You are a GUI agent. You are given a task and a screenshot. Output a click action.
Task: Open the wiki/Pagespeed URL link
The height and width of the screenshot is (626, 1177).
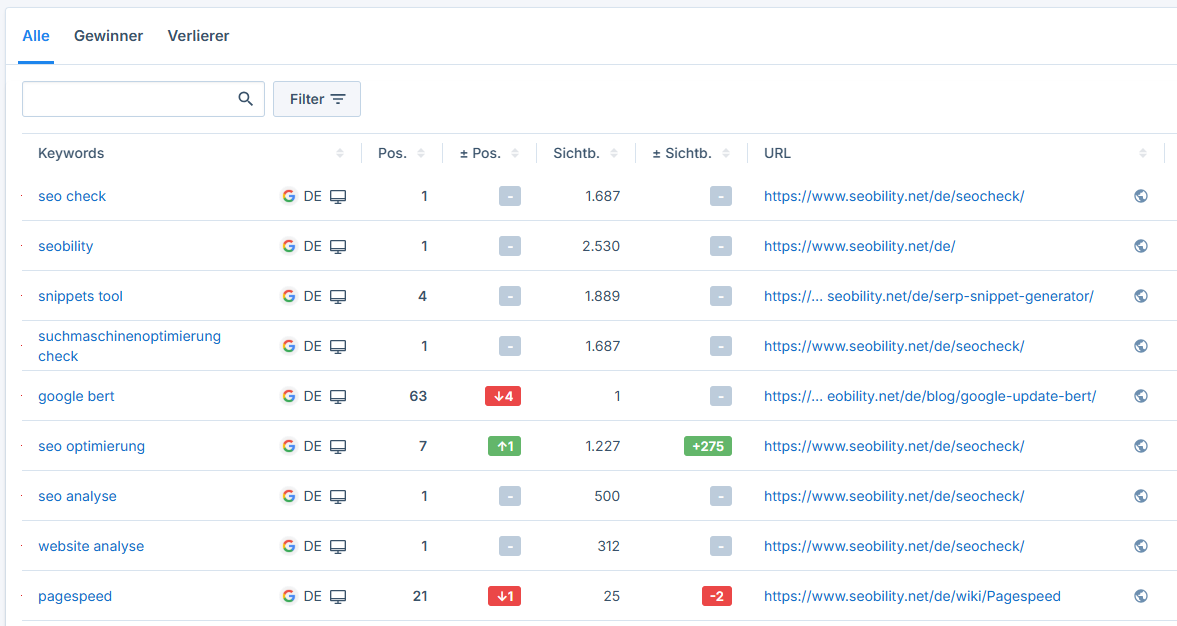(912, 596)
